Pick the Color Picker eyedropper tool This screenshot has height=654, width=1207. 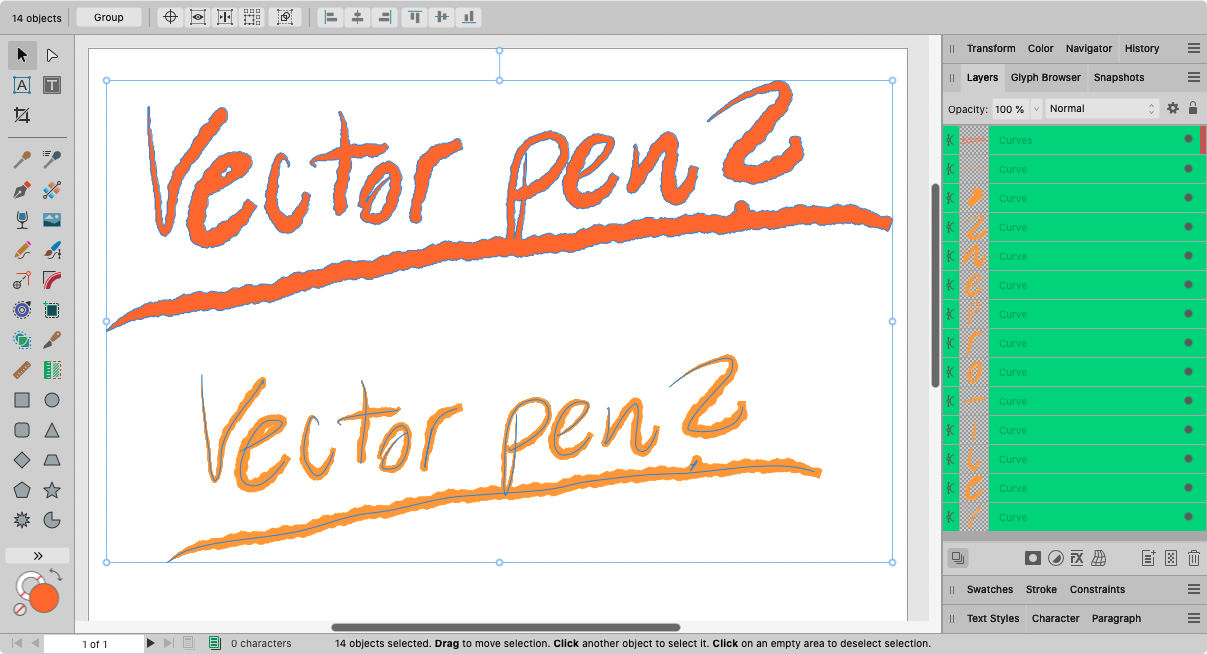[x=22, y=159]
